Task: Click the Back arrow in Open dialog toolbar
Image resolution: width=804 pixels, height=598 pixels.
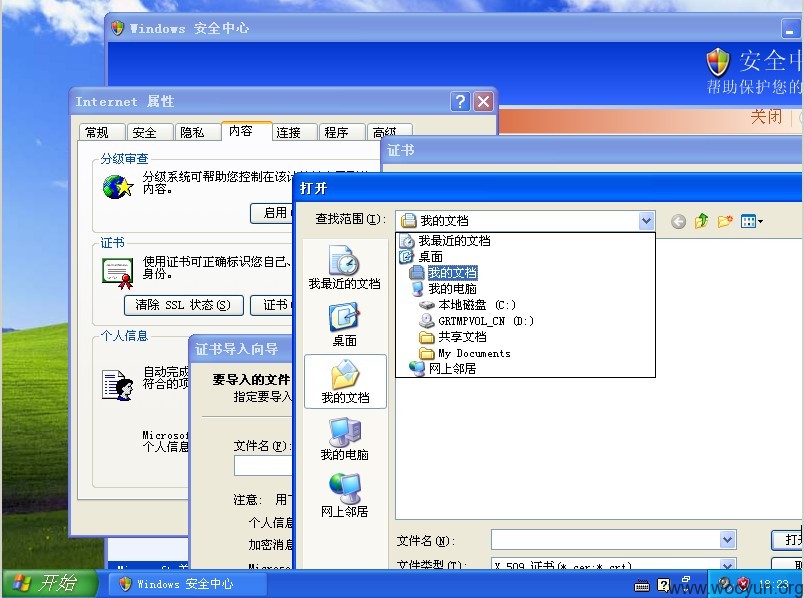Action: pos(678,222)
